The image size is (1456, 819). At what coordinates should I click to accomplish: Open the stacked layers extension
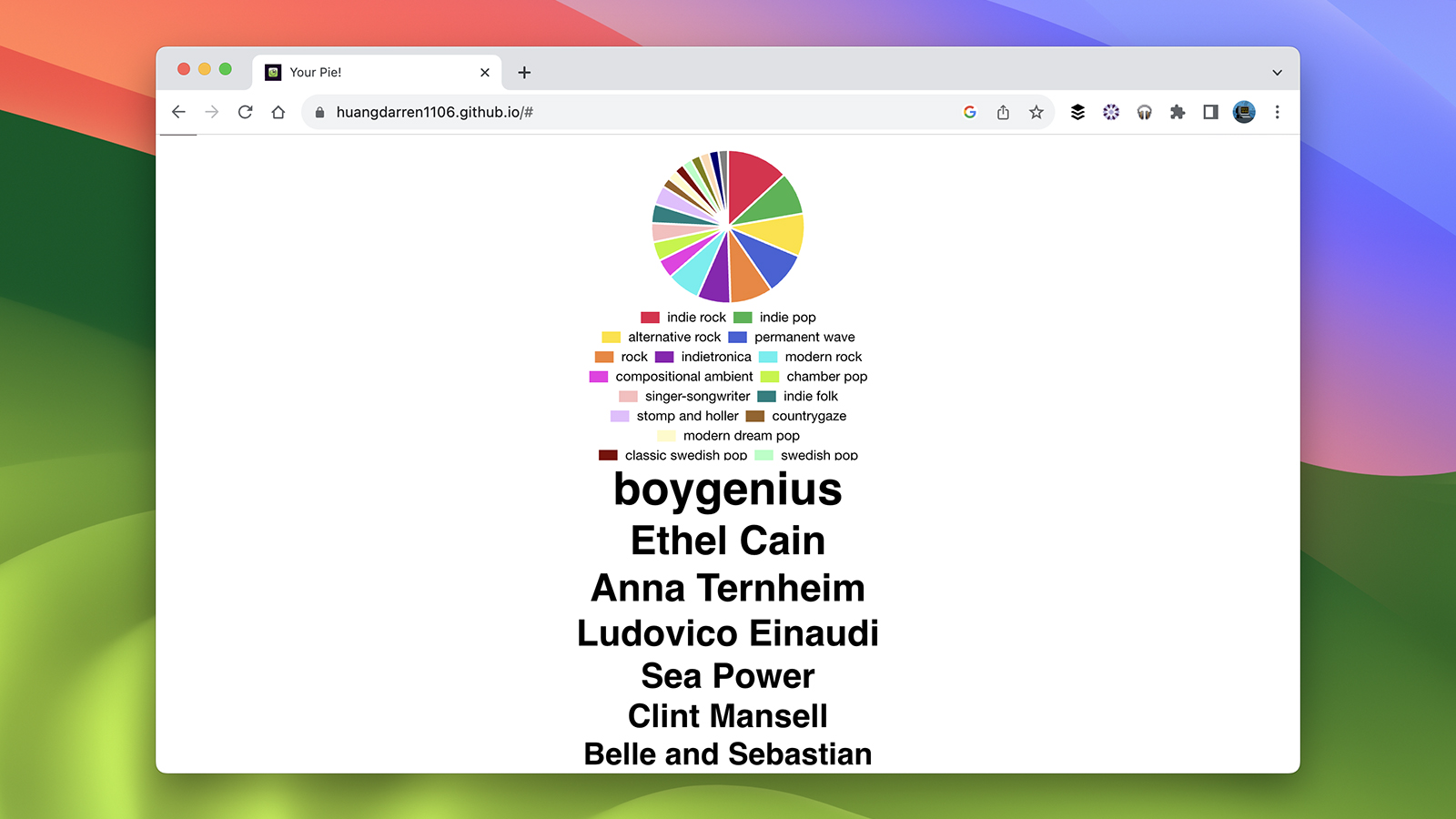tap(1077, 112)
